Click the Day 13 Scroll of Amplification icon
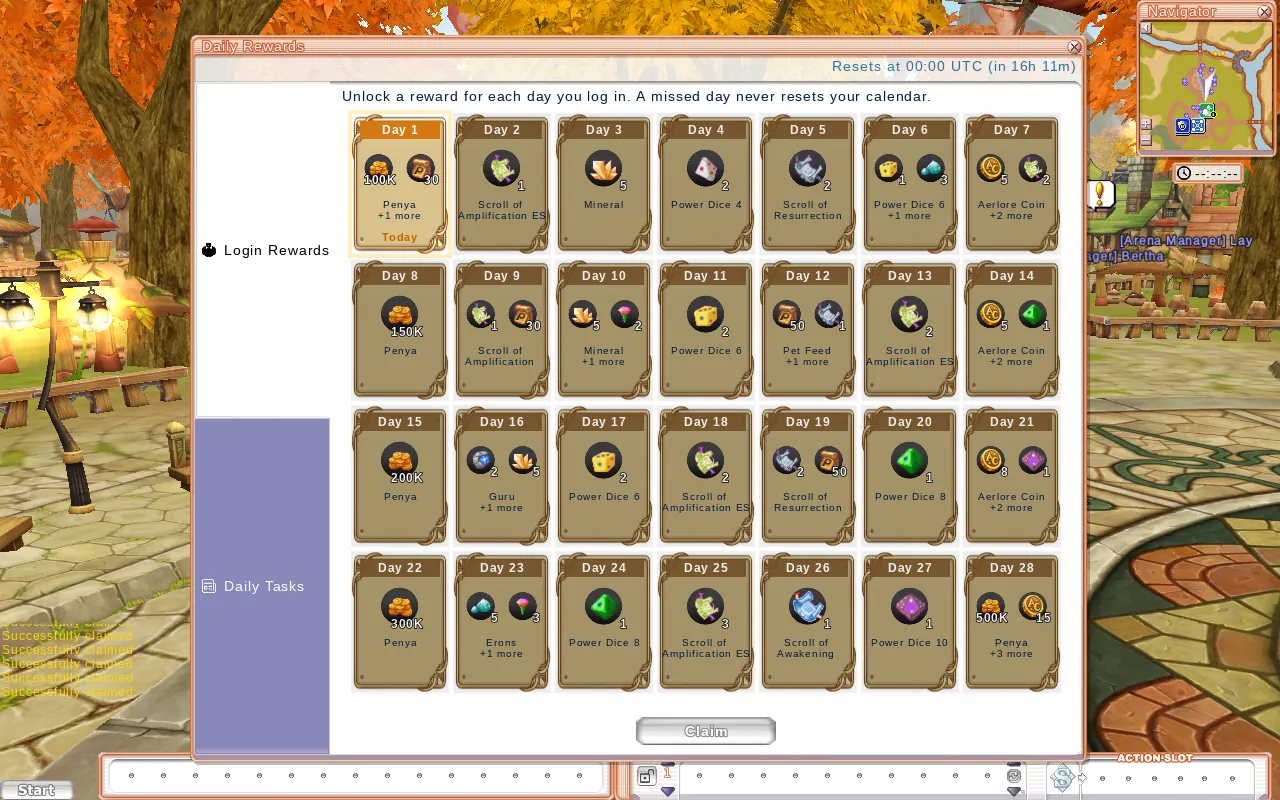 pos(909,315)
